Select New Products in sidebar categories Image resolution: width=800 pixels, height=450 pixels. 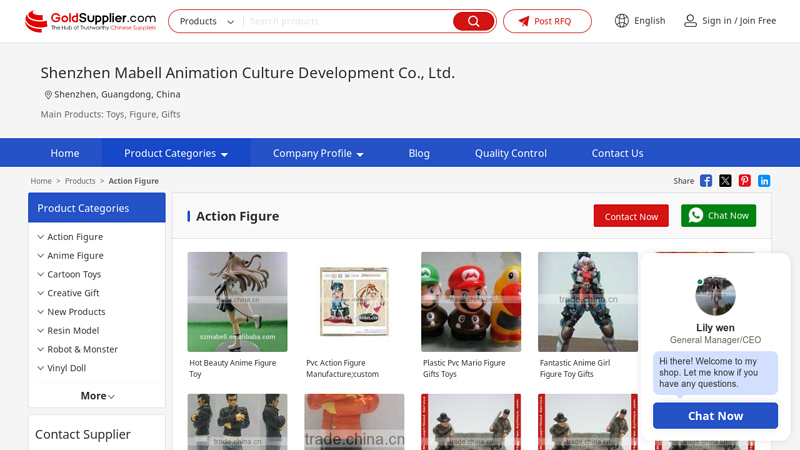tap(76, 312)
